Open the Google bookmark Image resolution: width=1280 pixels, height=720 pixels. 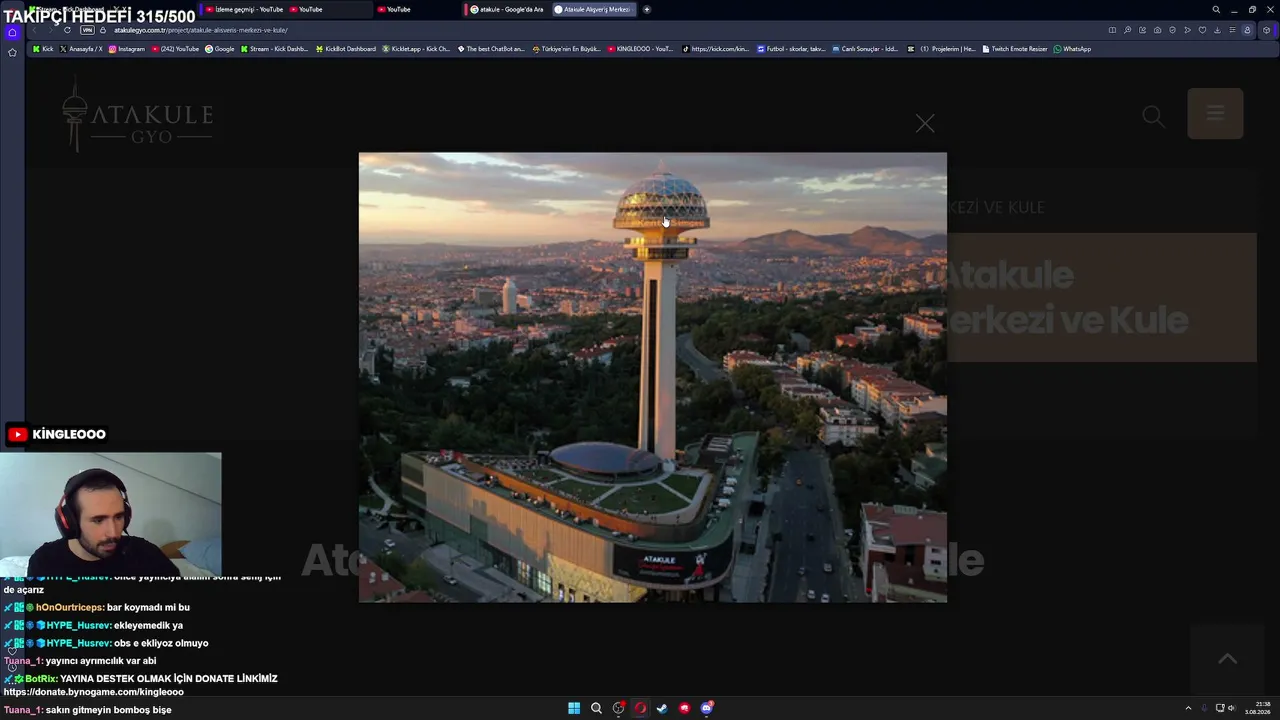pyautogui.click(x=220, y=49)
